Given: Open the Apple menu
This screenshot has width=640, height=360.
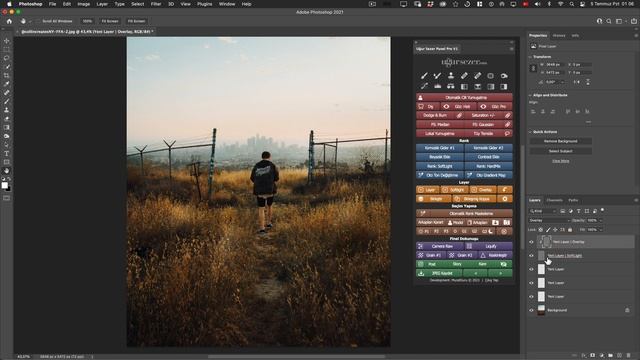Looking at the screenshot, I should (x=9, y=4).
